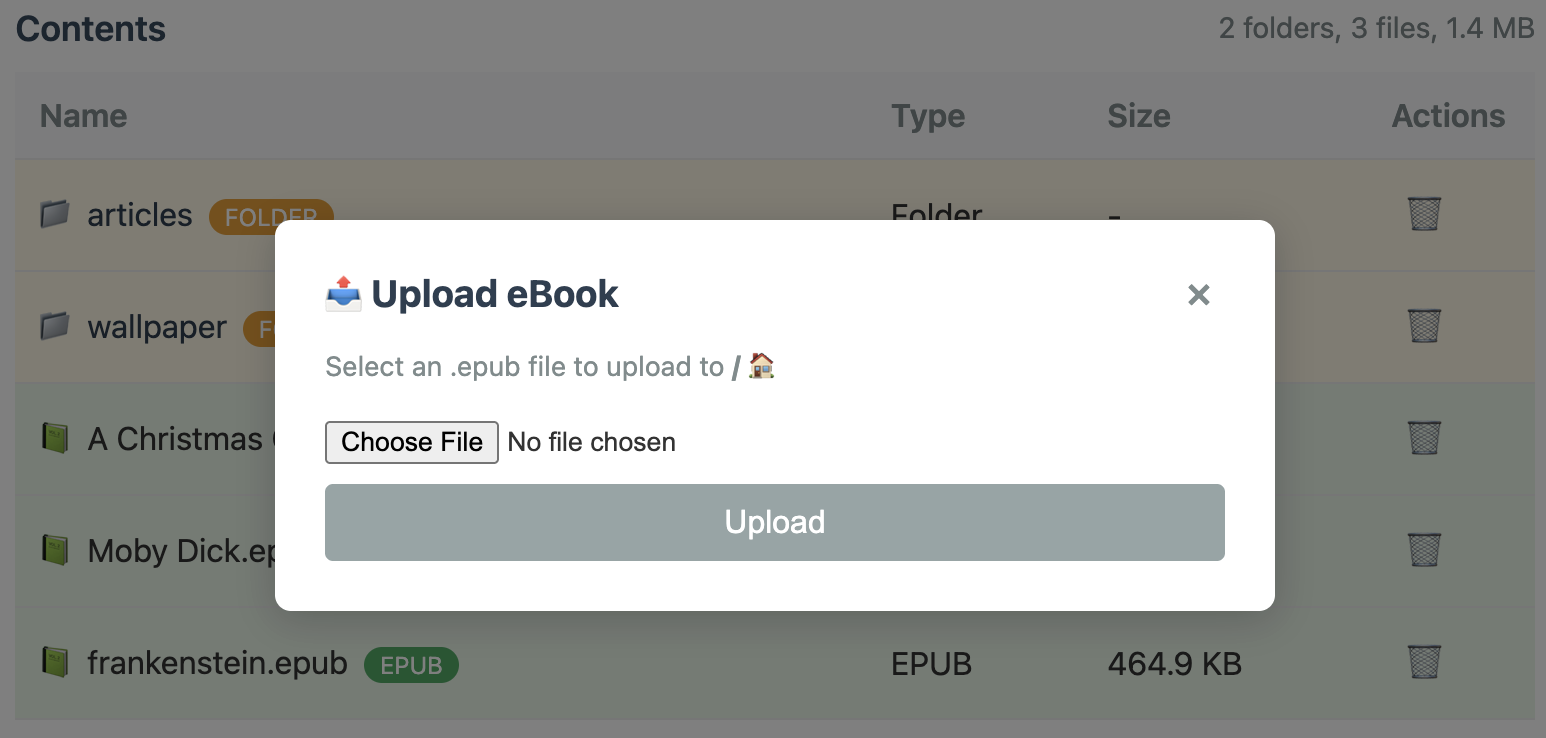
Task: Click the grey Upload button
Action: (774, 522)
